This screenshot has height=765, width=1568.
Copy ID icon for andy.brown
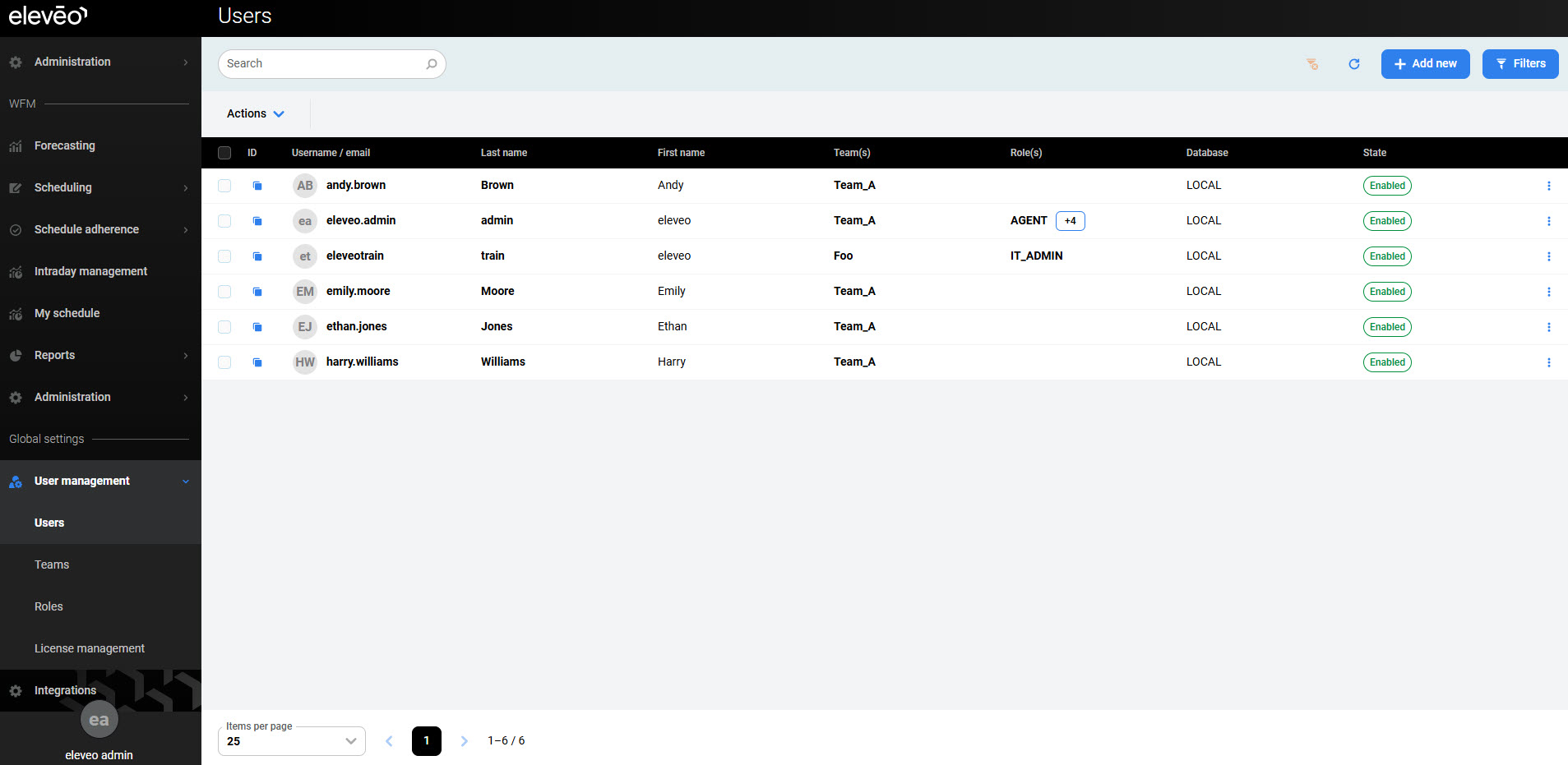point(257,186)
